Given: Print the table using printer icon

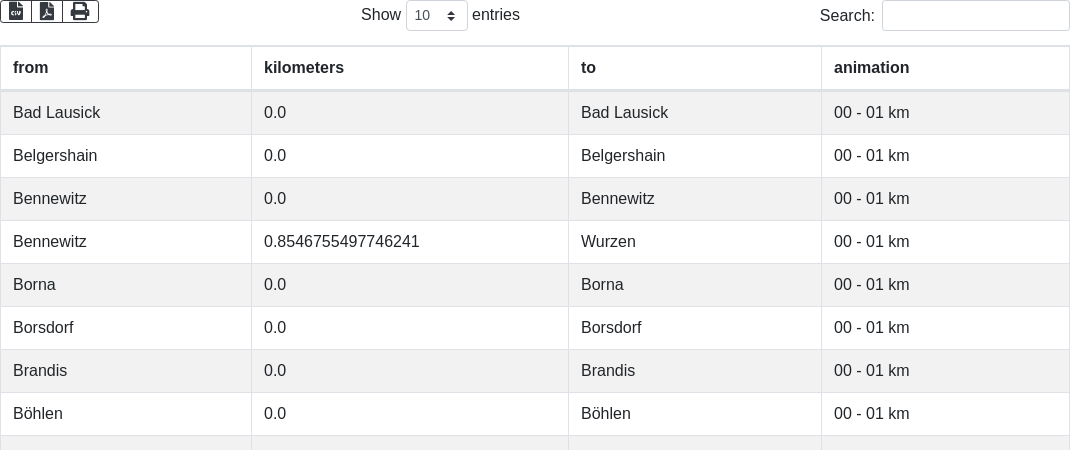Looking at the screenshot, I should click(80, 11).
